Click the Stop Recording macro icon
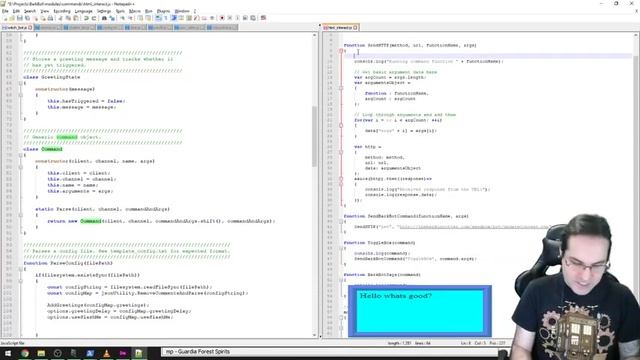The image size is (640, 360). [x=230, y=18]
